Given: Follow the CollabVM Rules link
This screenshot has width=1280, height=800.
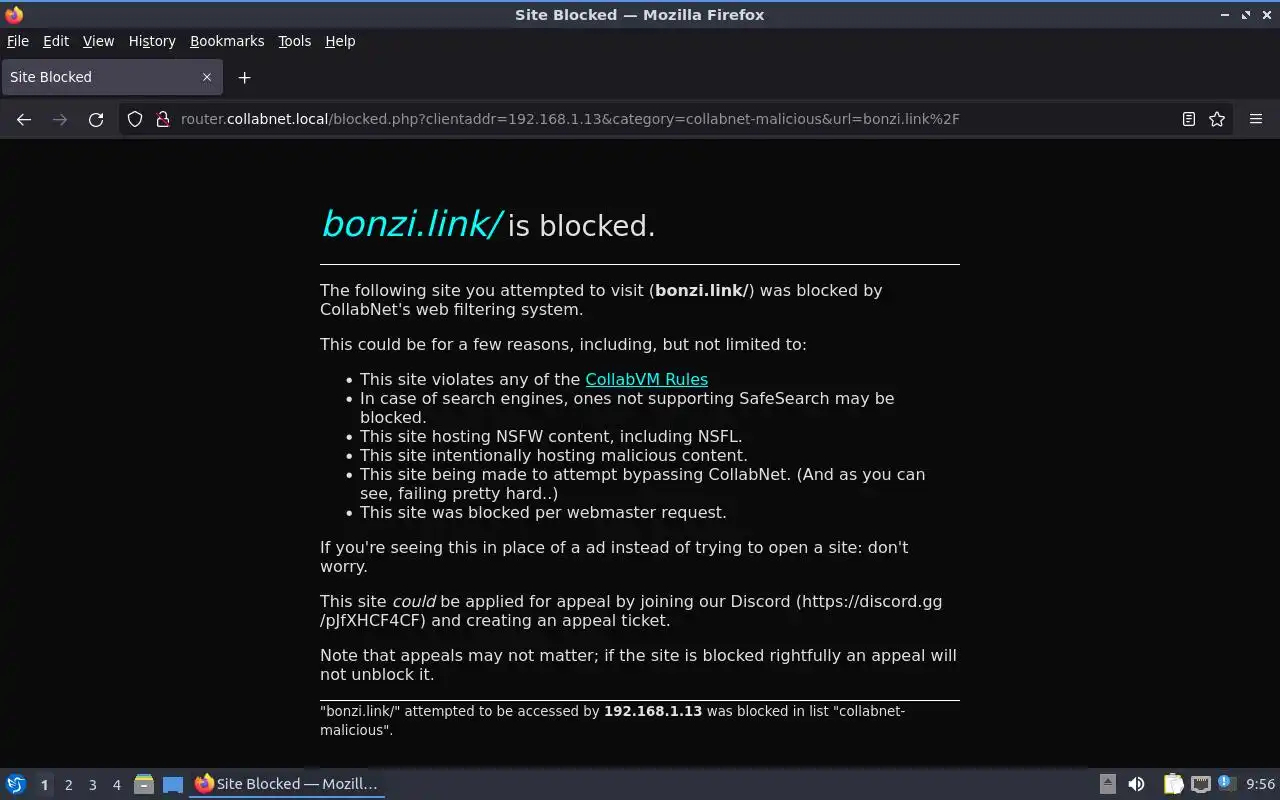Looking at the screenshot, I should (x=646, y=379).
